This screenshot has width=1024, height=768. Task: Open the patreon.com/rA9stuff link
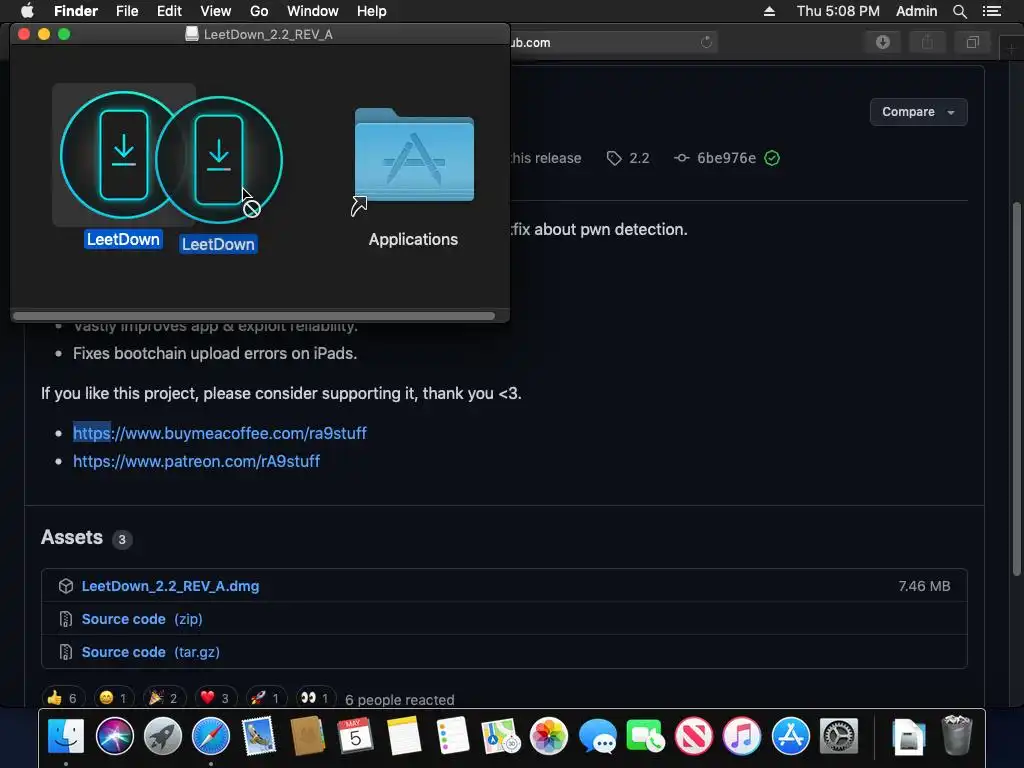[196, 461]
